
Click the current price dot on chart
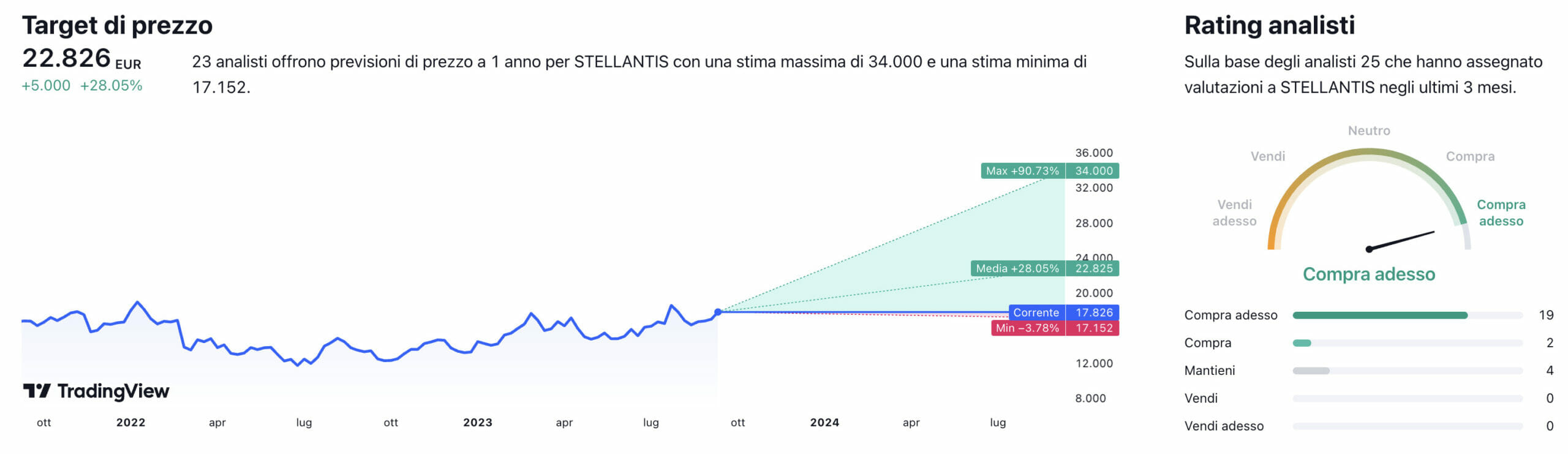(x=718, y=312)
